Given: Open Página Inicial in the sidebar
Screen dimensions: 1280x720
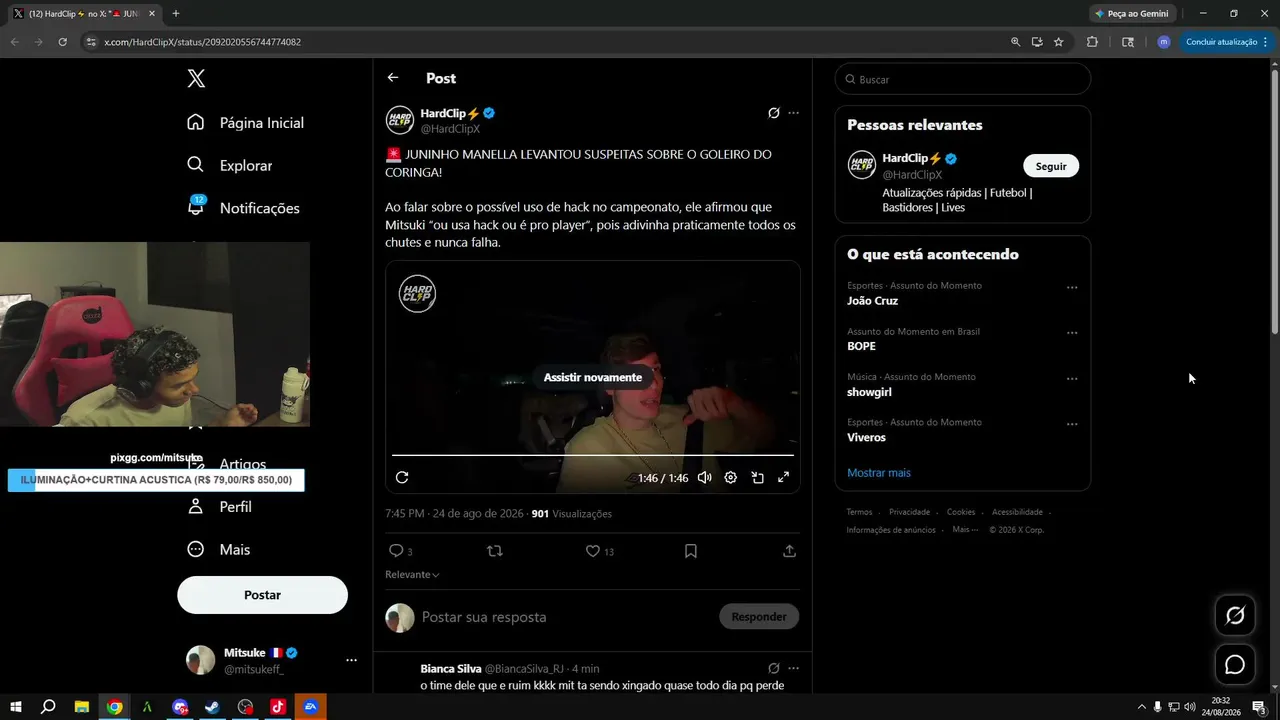Looking at the screenshot, I should pyautogui.click(x=245, y=123).
